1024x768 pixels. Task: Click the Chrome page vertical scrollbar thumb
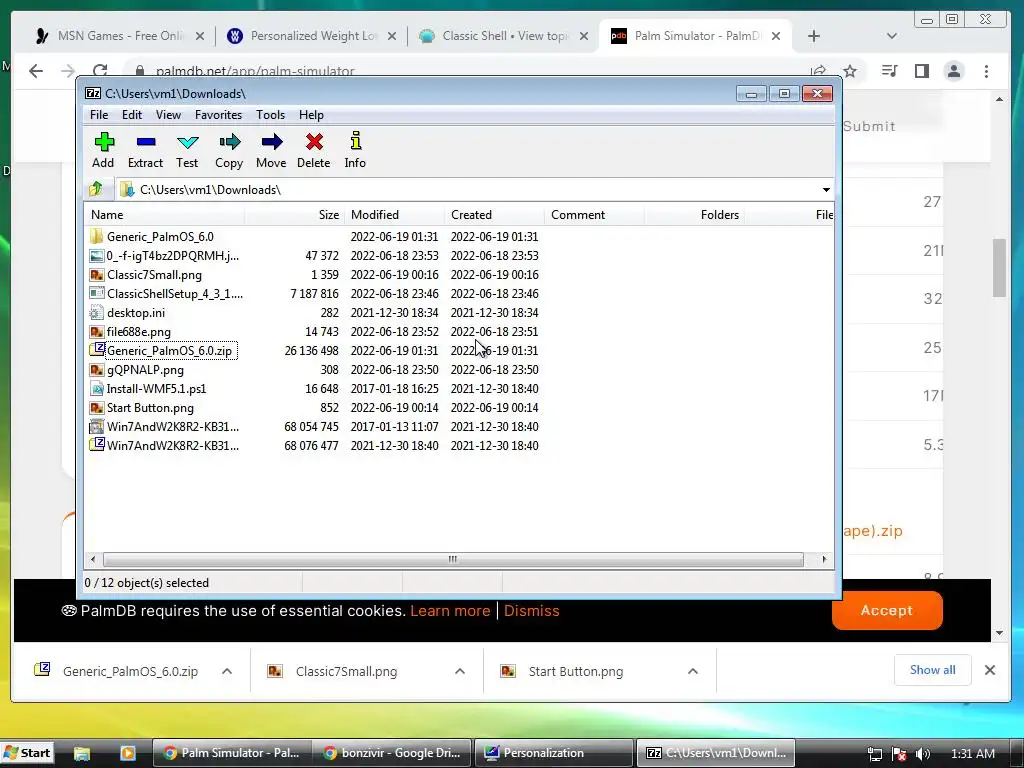pos(999,268)
